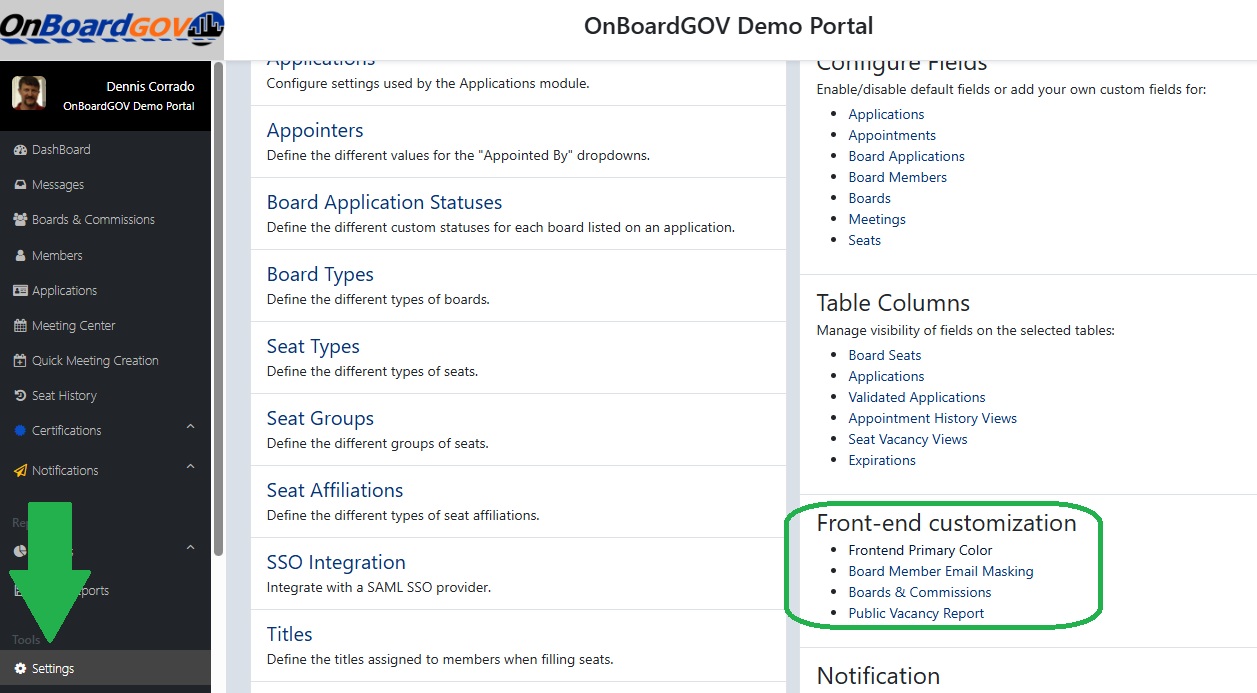This screenshot has height=693, width=1257.
Task: Open Board Seats table columns
Action: (x=885, y=355)
